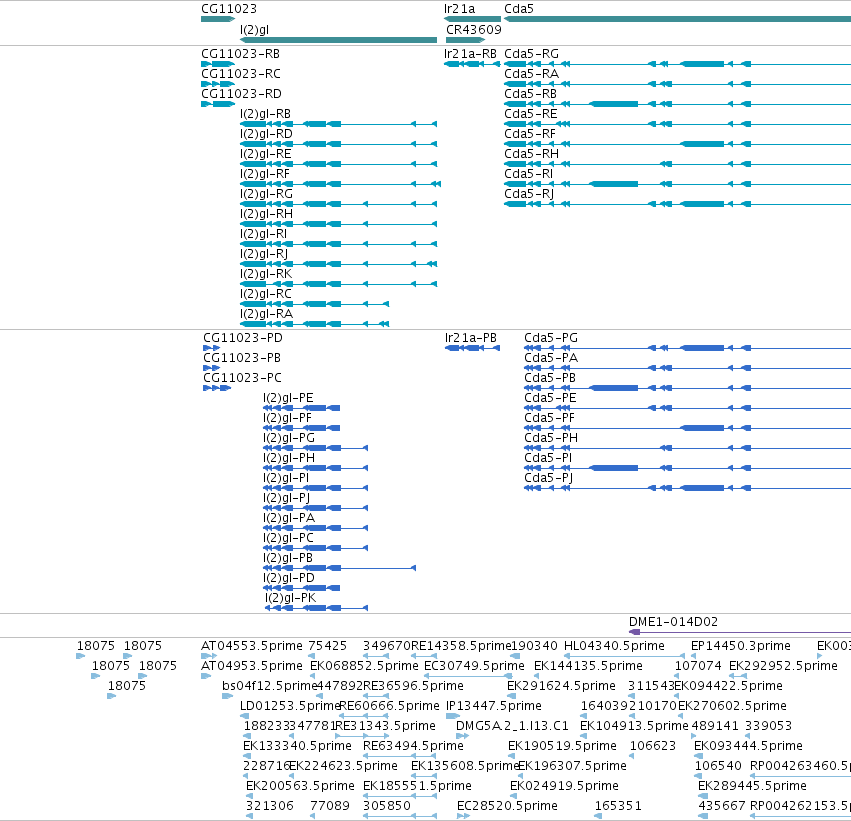Select the CG11023-PD protein label

(243, 338)
